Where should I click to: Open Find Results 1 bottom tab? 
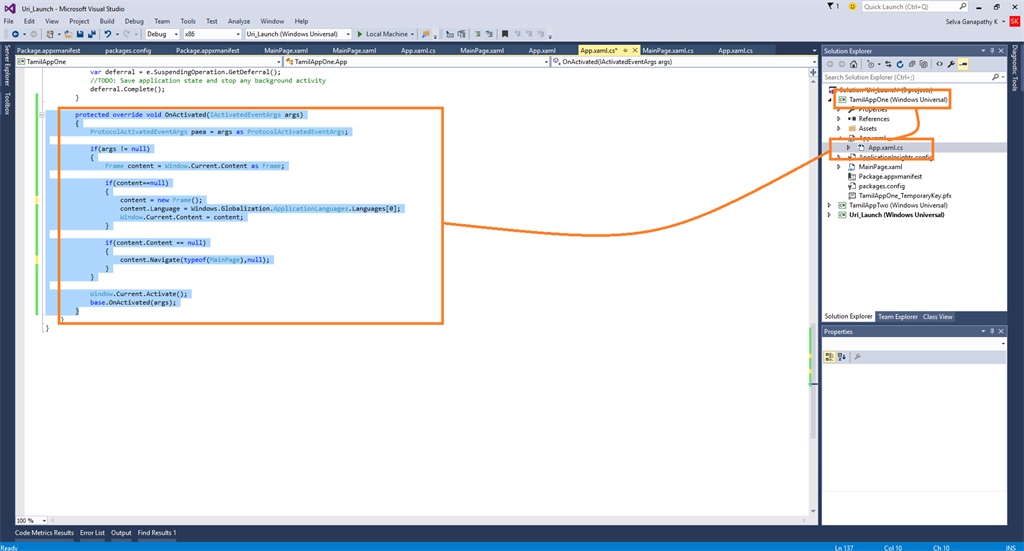(157, 533)
